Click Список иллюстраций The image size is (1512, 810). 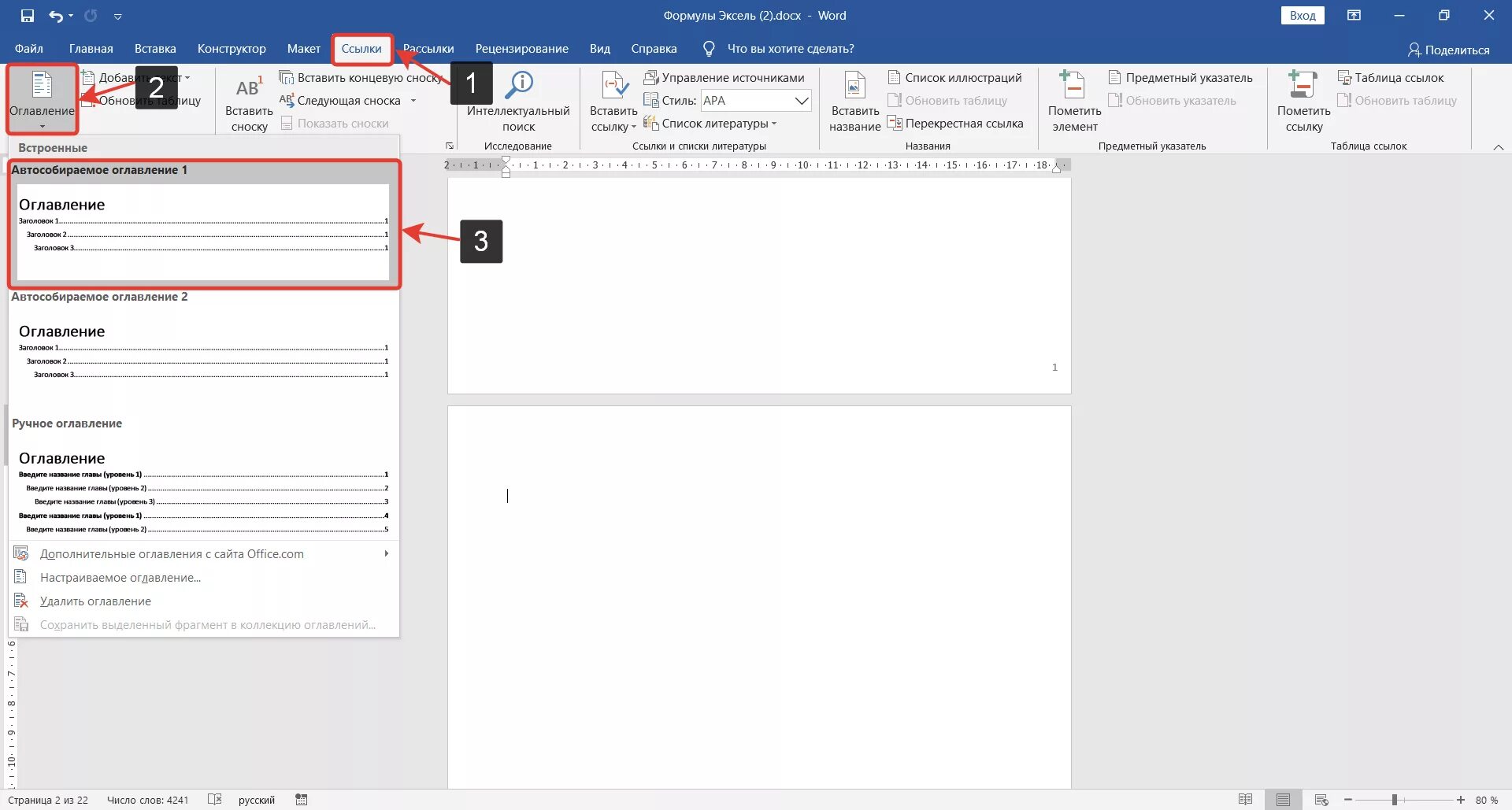(955, 78)
